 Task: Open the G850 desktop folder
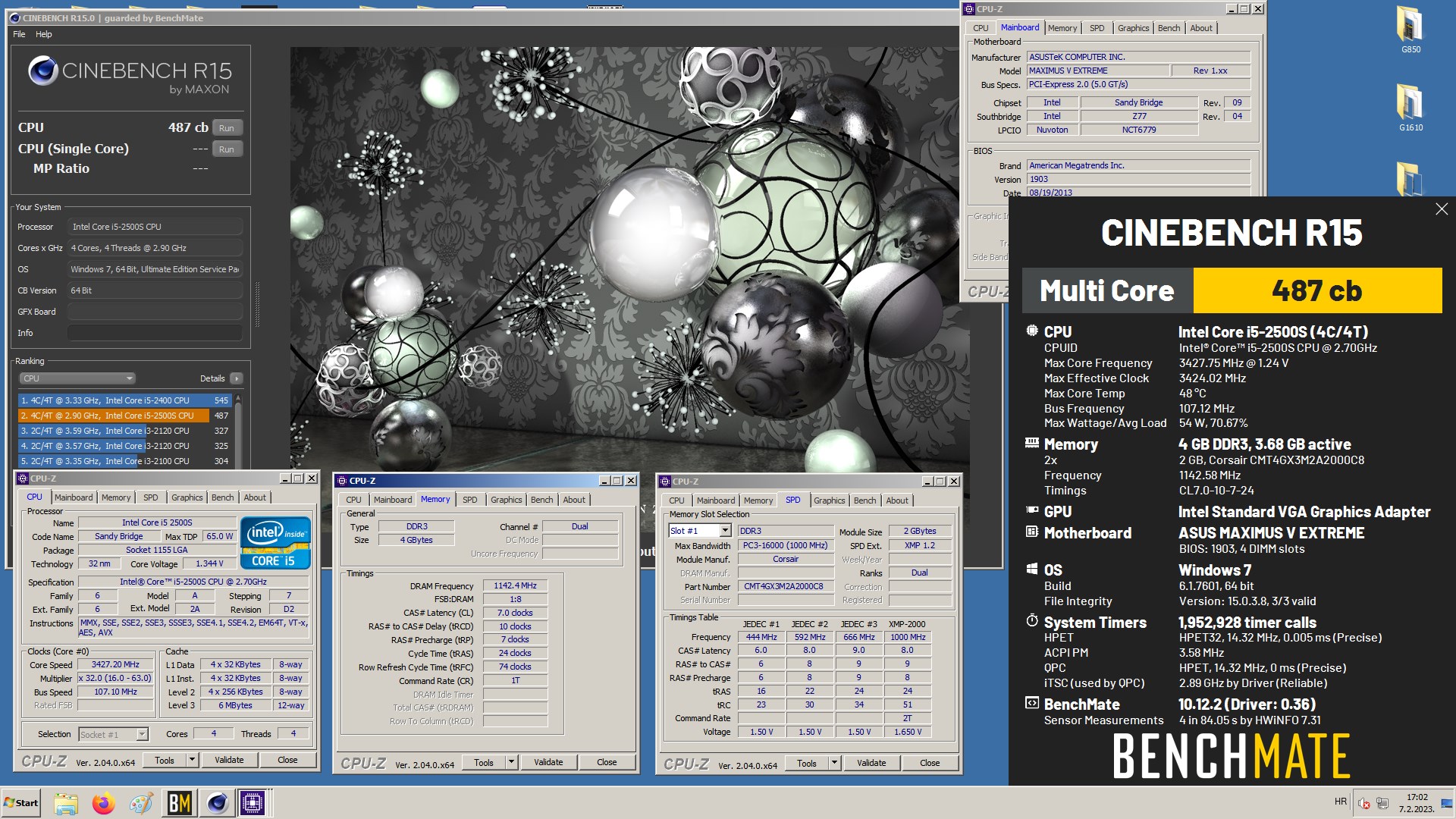coord(1410,30)
